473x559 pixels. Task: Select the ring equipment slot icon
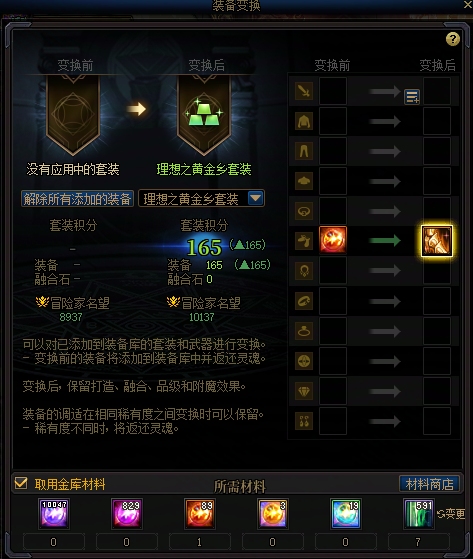[x=304, y=331]
